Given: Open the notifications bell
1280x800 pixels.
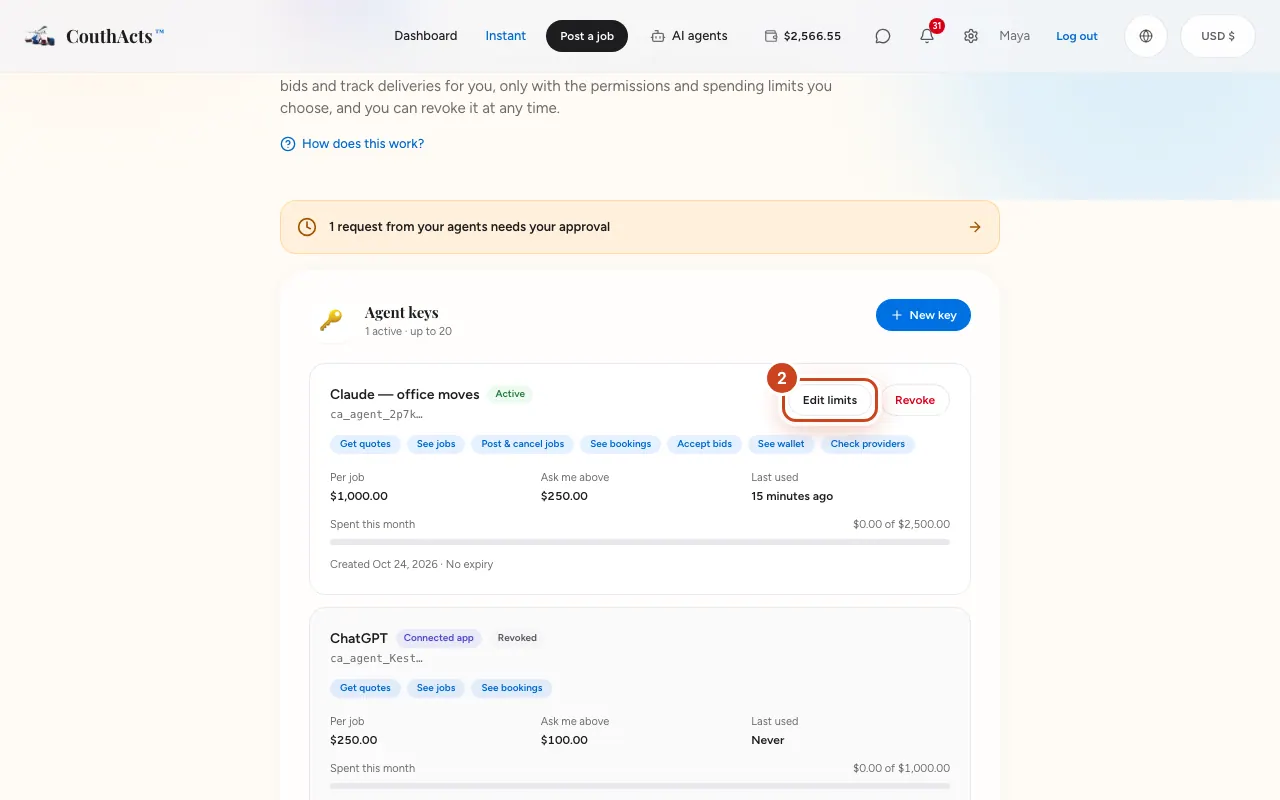Looking at the screenshot, I should [x=927, y=36].
